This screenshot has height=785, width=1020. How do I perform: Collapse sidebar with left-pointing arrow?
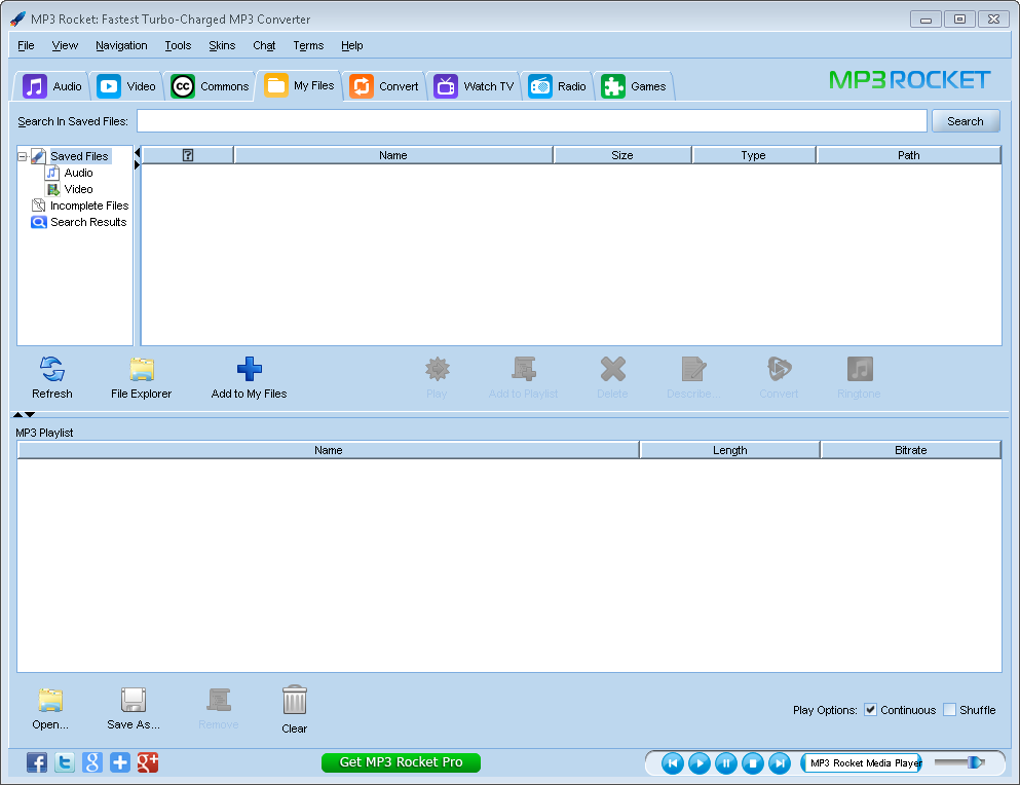point(137,153)
